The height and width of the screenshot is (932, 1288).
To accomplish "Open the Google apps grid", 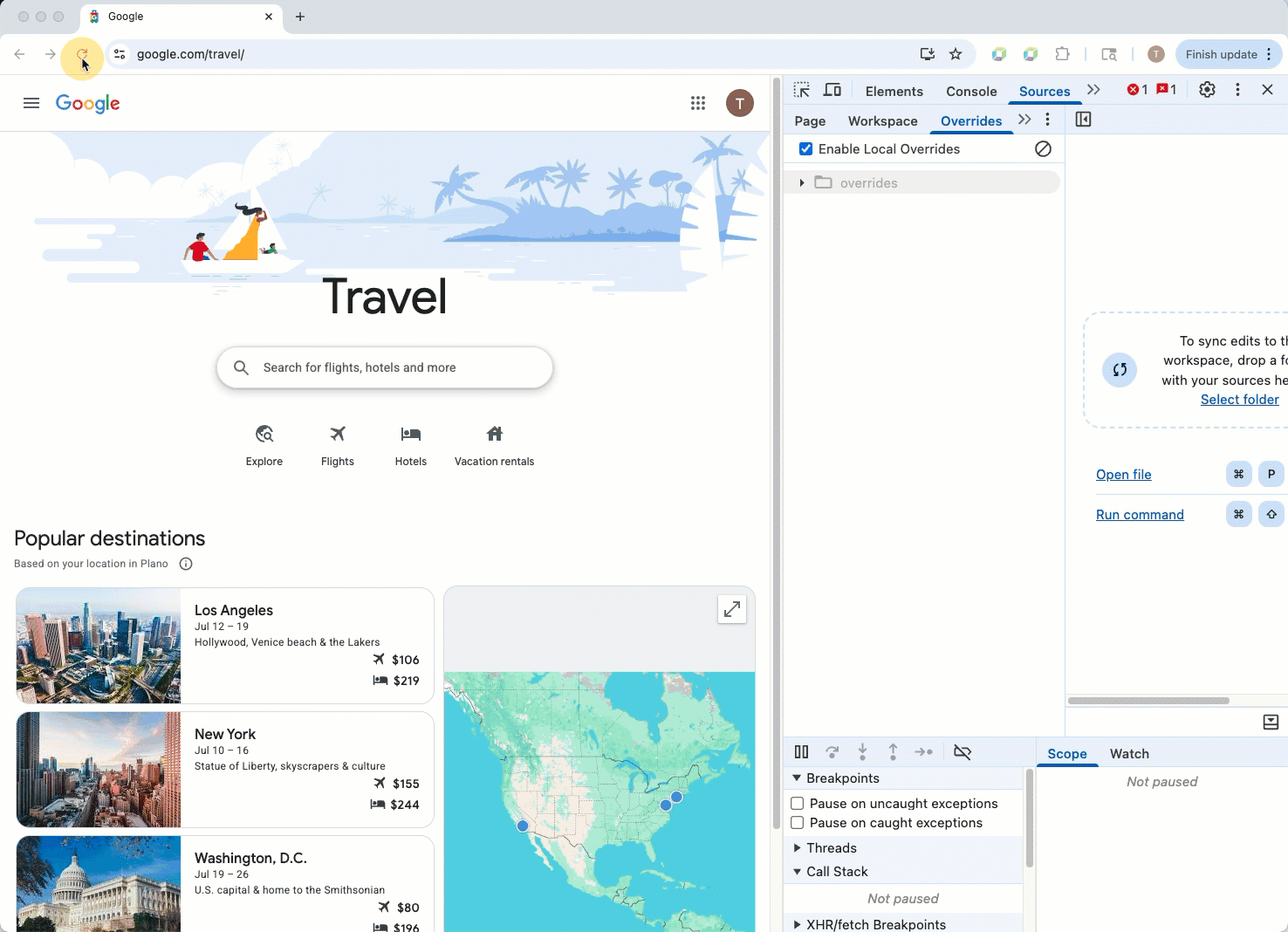I will click(698, 103).
